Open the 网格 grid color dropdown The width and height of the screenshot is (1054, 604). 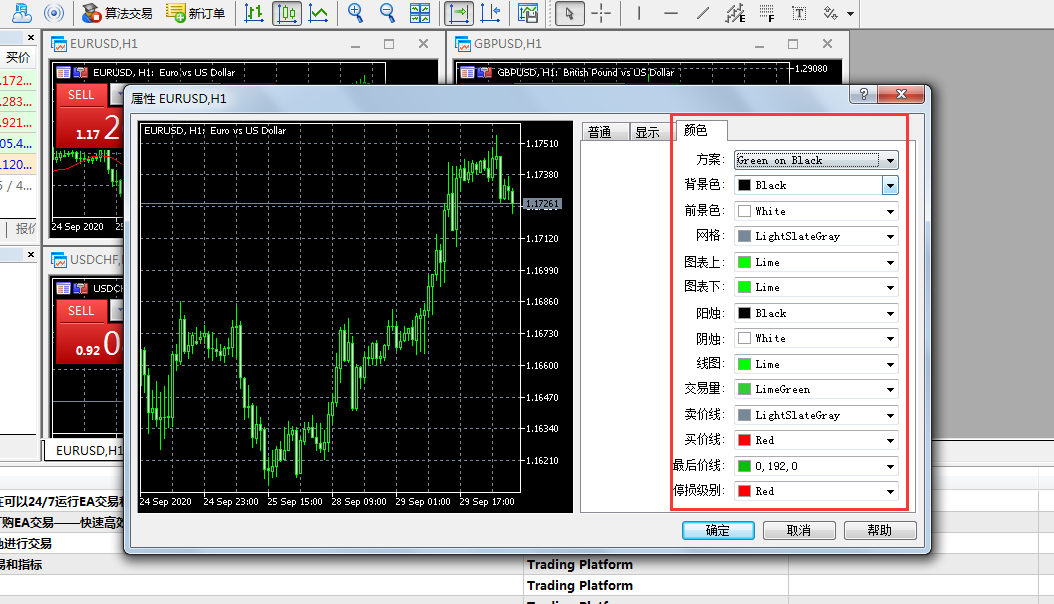[889, 237]
